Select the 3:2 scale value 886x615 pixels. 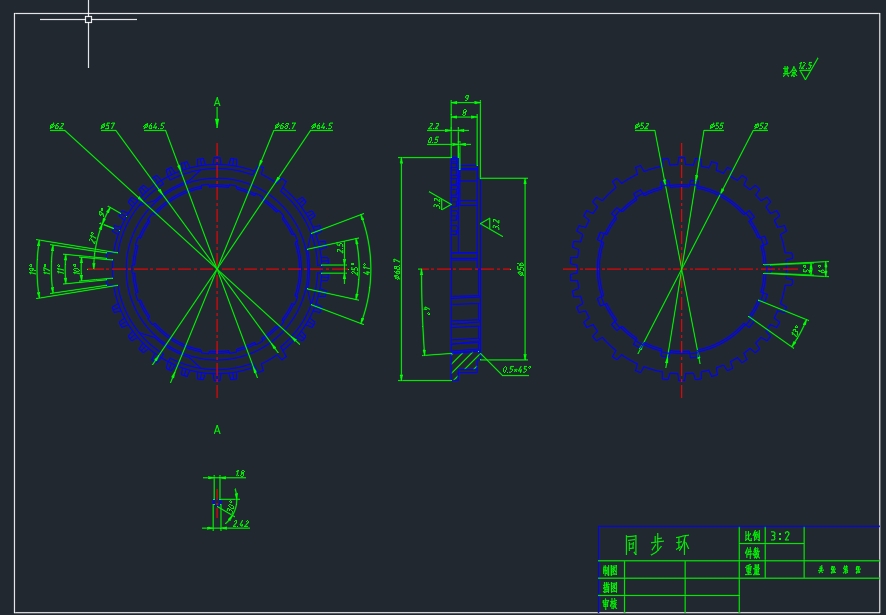tap(780, 536)
